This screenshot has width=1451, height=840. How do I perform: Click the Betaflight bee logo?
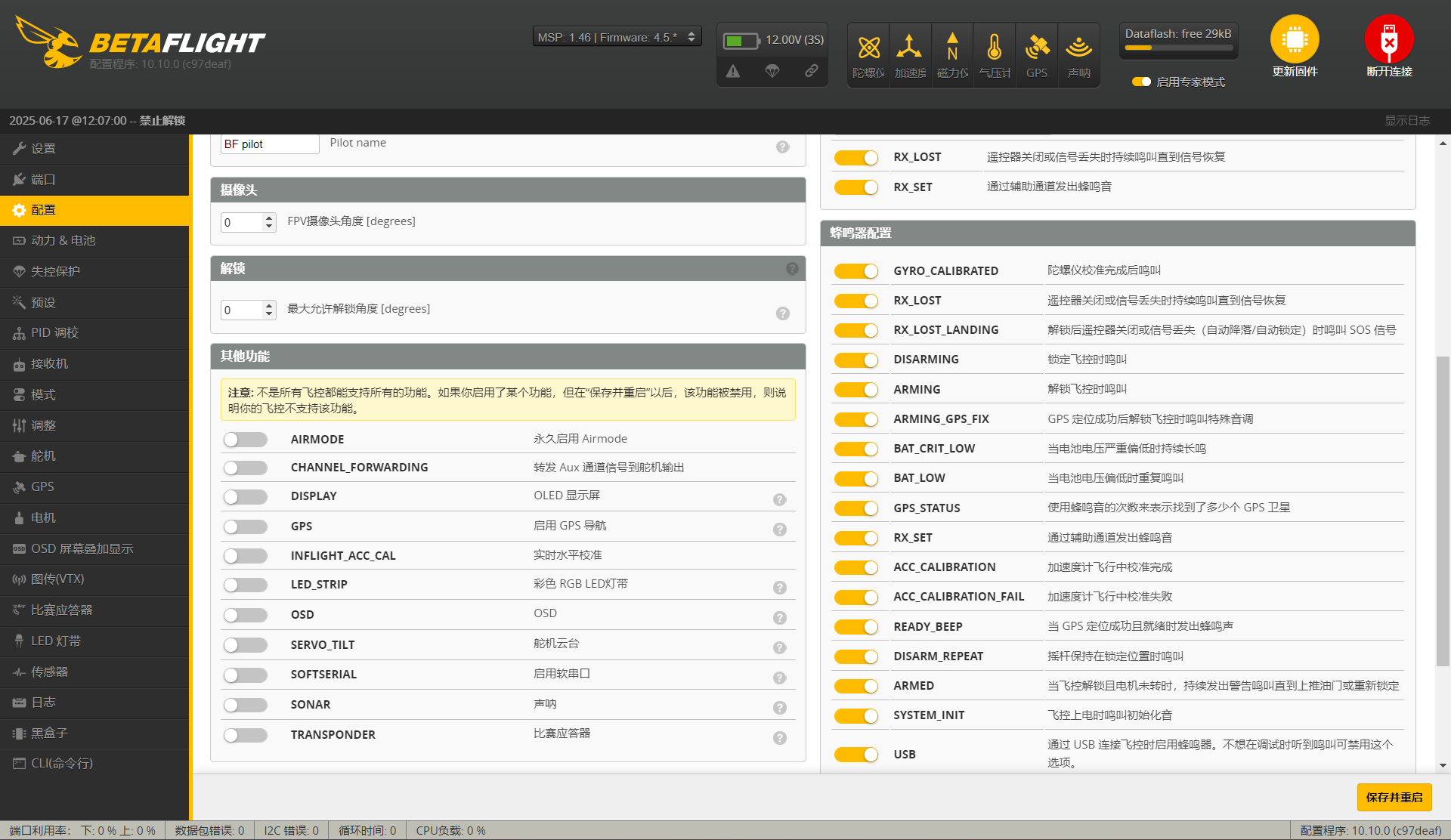pos(50,42)
